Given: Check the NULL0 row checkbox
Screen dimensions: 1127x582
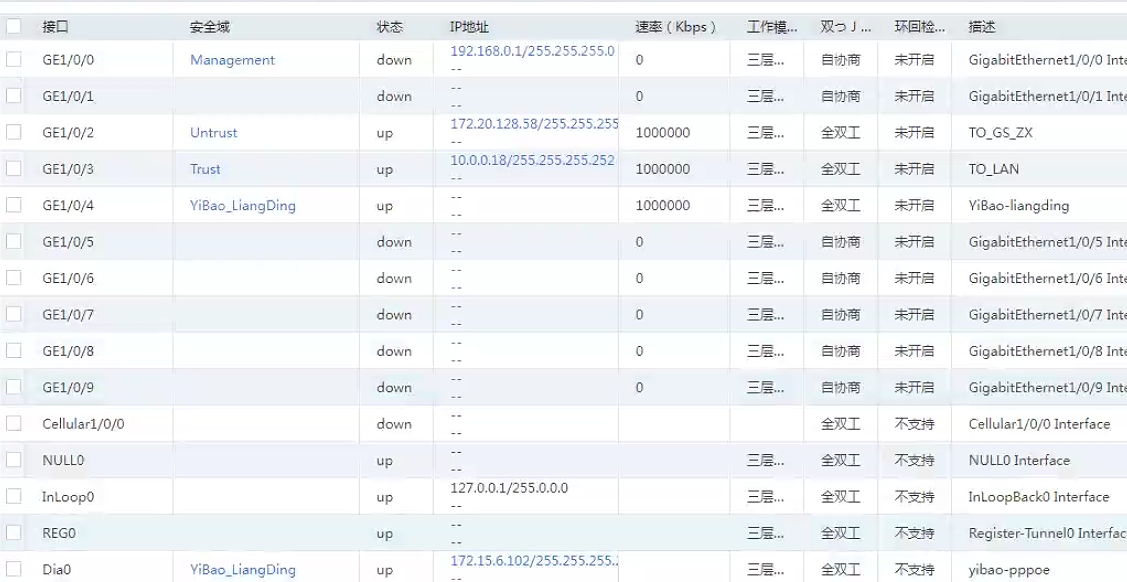Looking at the screenshot, I should tap(14, 460).
